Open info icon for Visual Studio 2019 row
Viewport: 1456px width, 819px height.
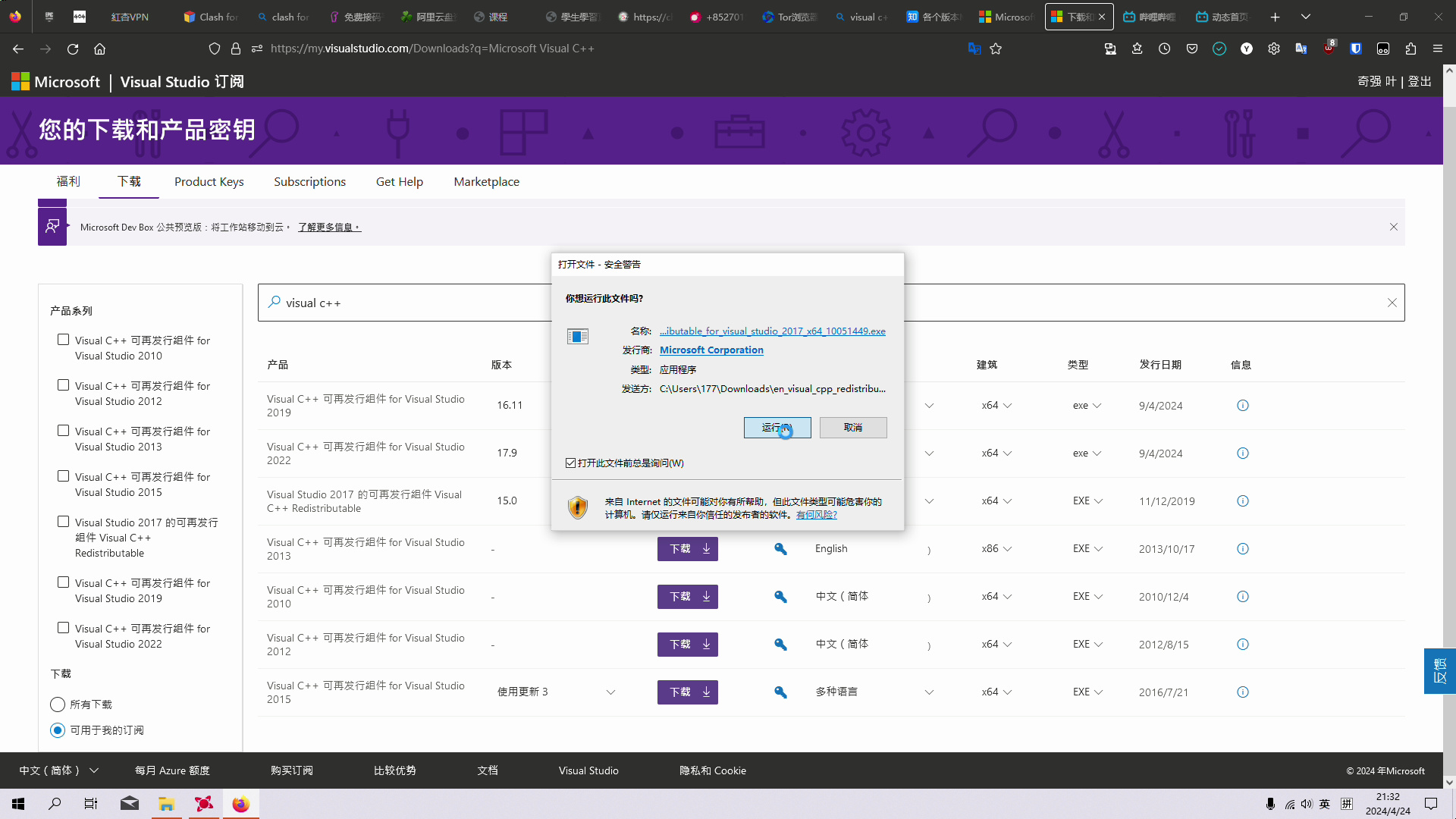click(x=1242, y=406)
